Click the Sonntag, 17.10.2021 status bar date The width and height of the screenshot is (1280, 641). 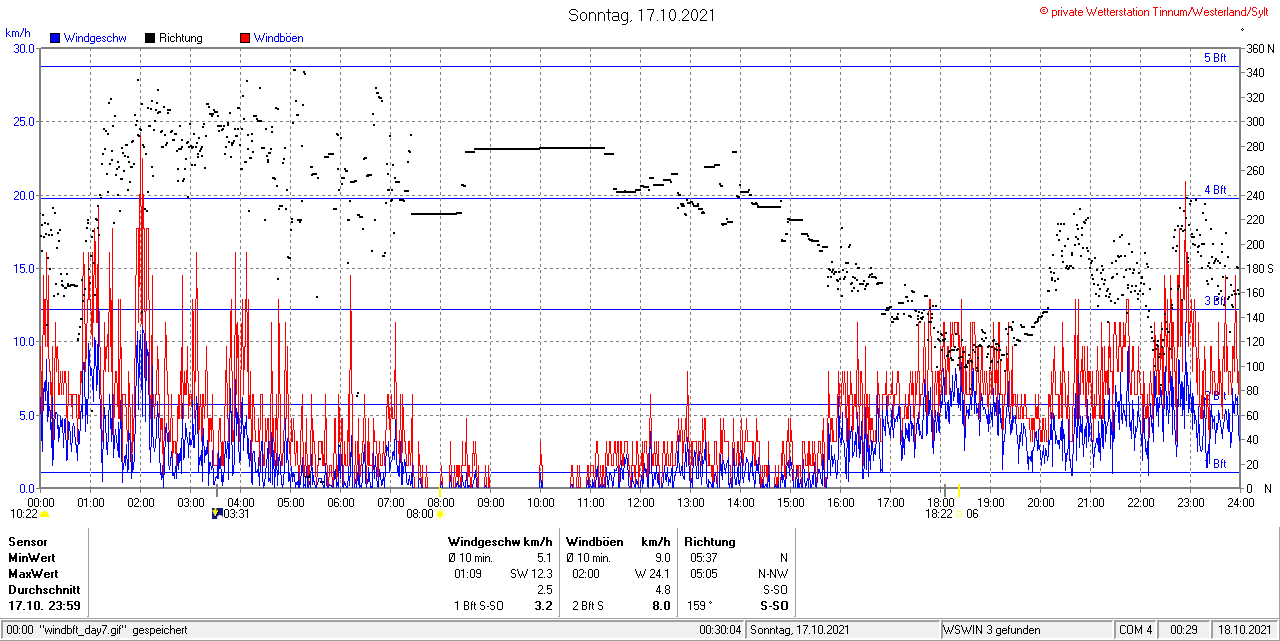click(x=800, y=630)
